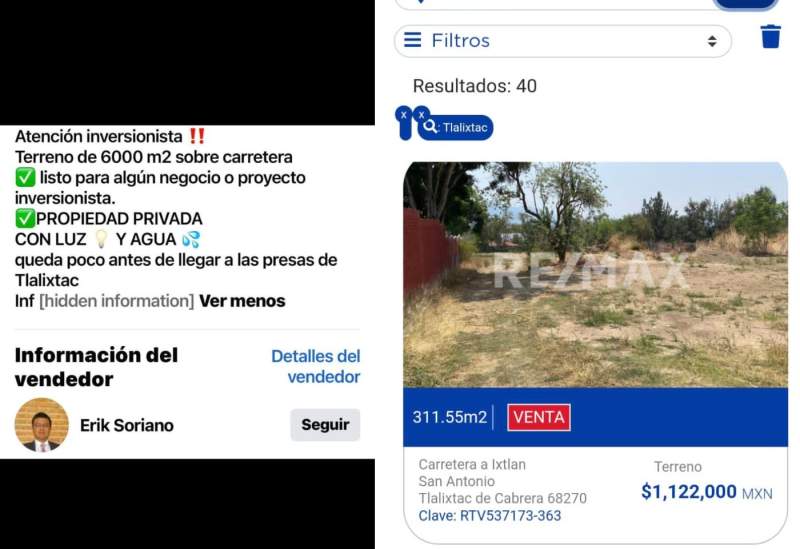
Task: Open Erik Soriano's profile picture
Action: [41, 425]
